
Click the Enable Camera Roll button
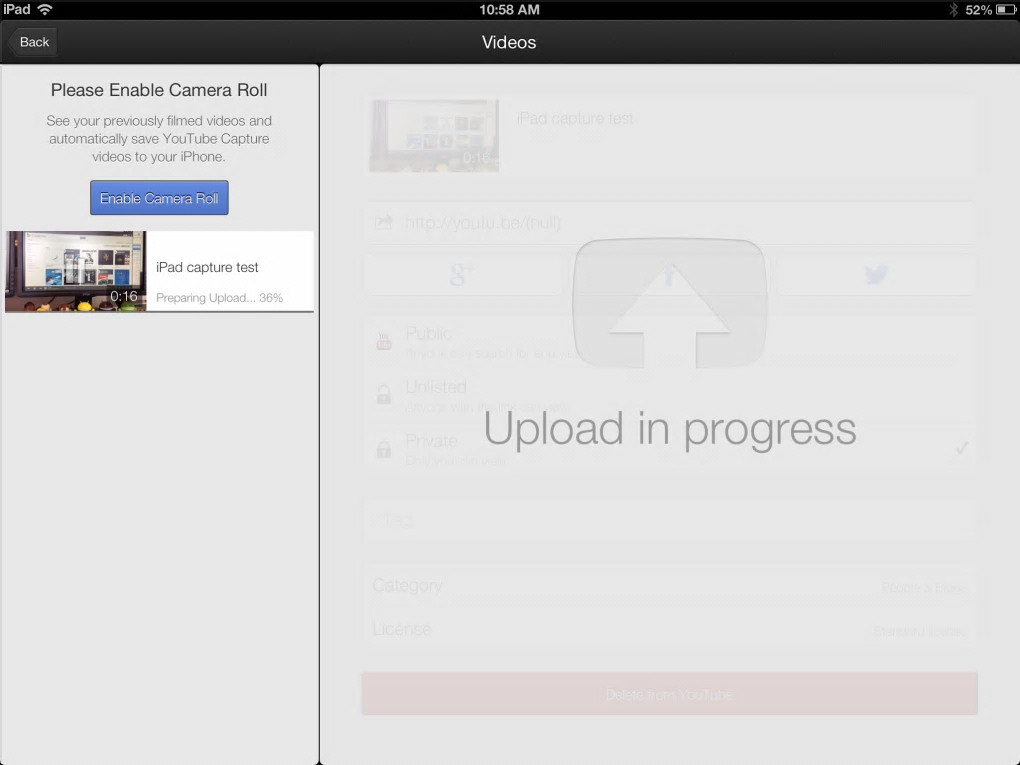(x=159, y=198)
